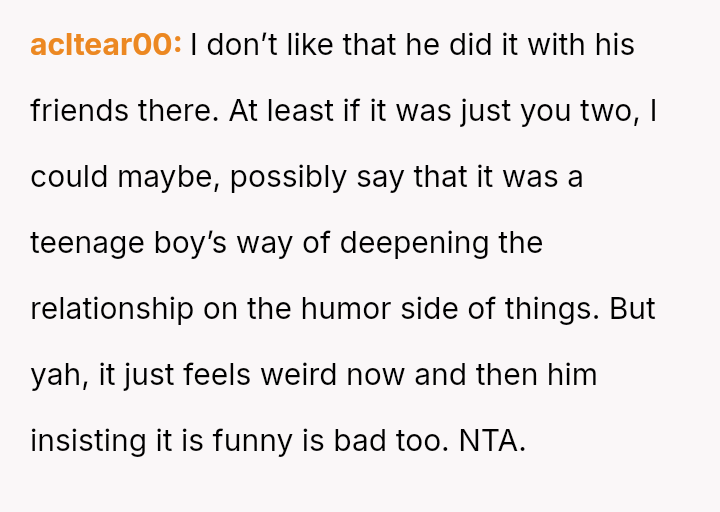Click the word "relationship" in the comment
Image resolution: width=720 pixels, height=512 pixels.
pyautogui.click(x=112, y=309)
